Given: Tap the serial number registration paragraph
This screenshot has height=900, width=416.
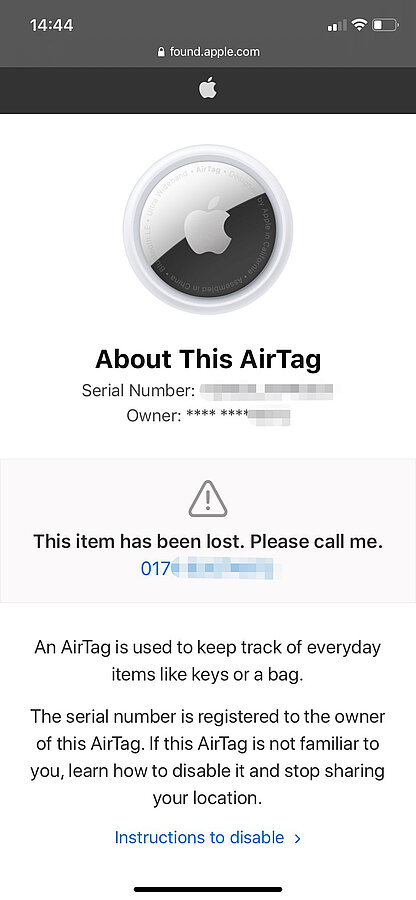Looking at the screenshot, I should click(208, 757).
